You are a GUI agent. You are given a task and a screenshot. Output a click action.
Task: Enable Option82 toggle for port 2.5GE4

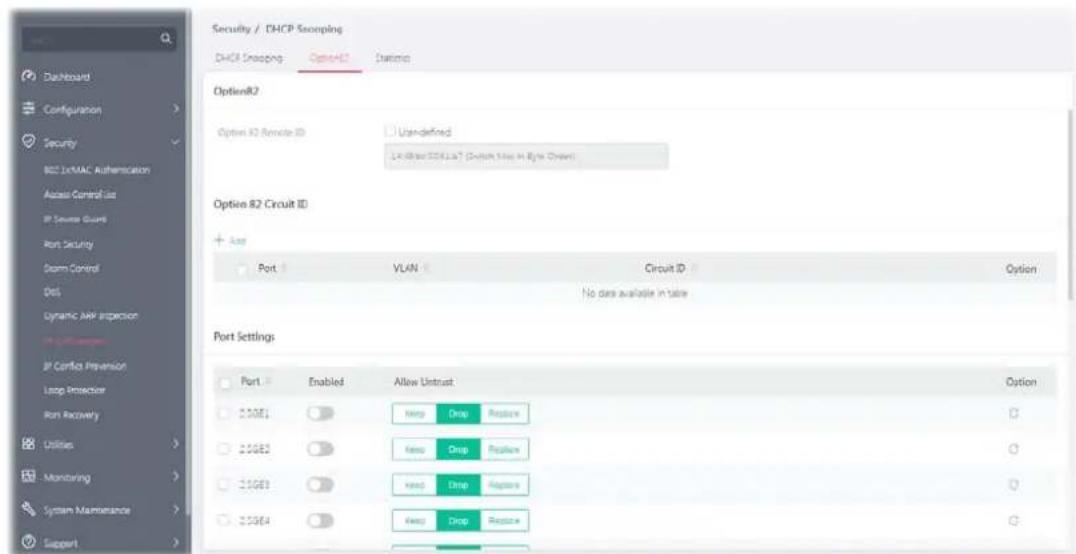click(320, 520)
